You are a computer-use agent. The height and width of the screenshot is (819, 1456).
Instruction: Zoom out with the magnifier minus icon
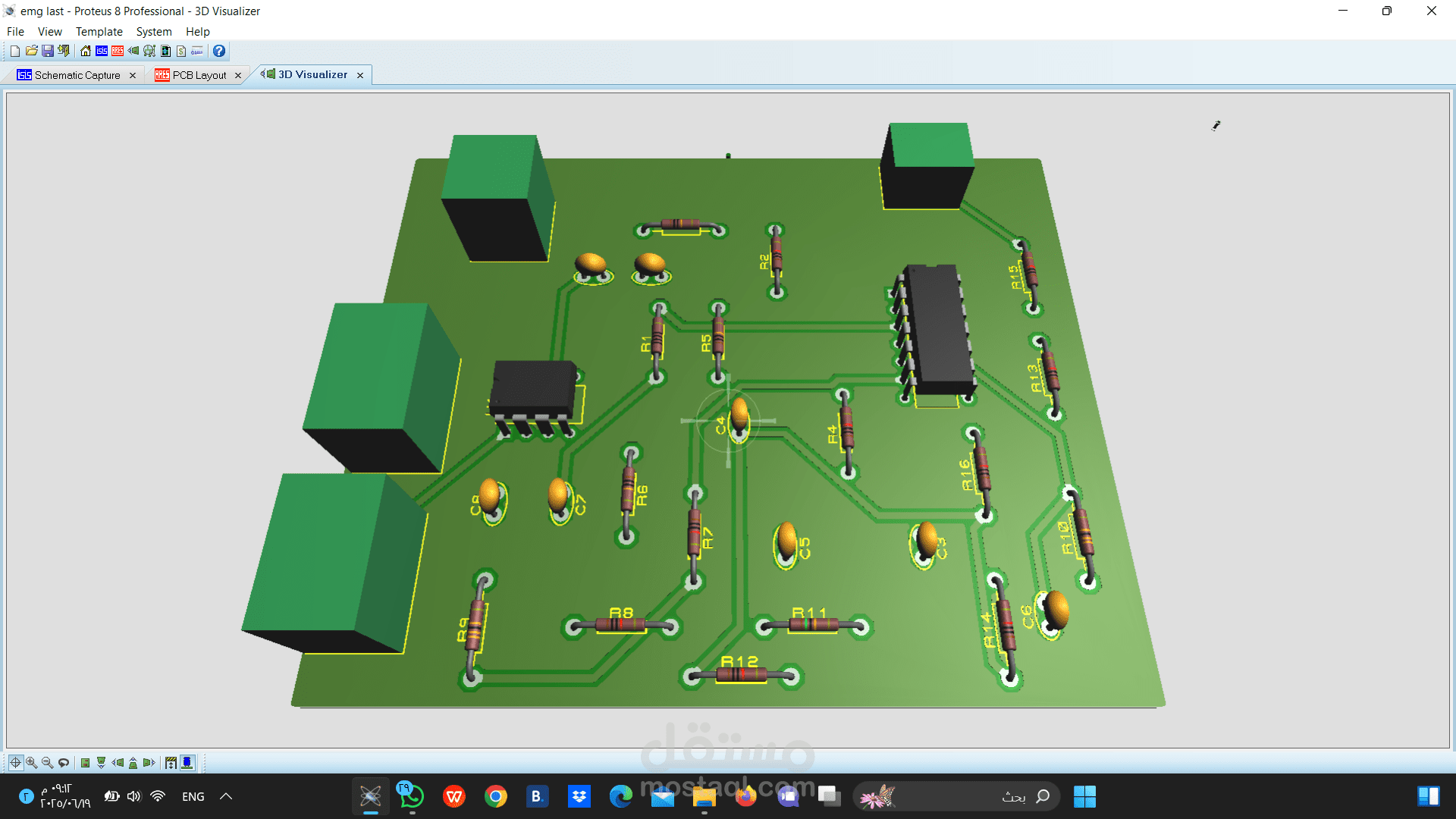47,763
